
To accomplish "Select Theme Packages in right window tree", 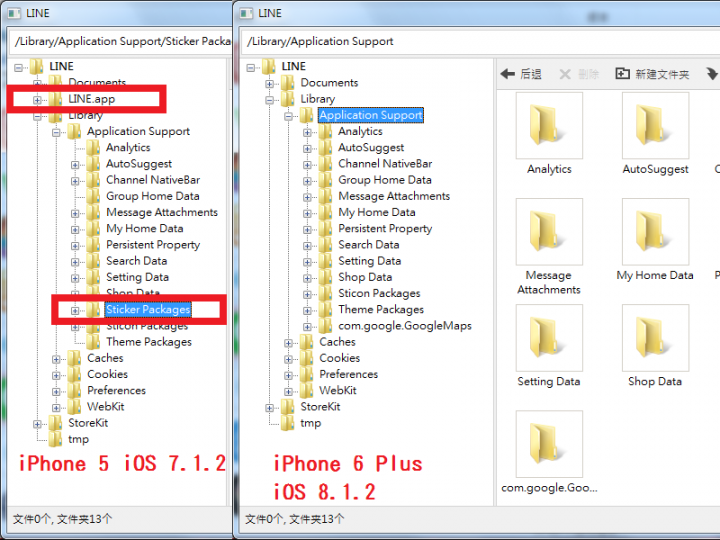I will coord(381,309).
